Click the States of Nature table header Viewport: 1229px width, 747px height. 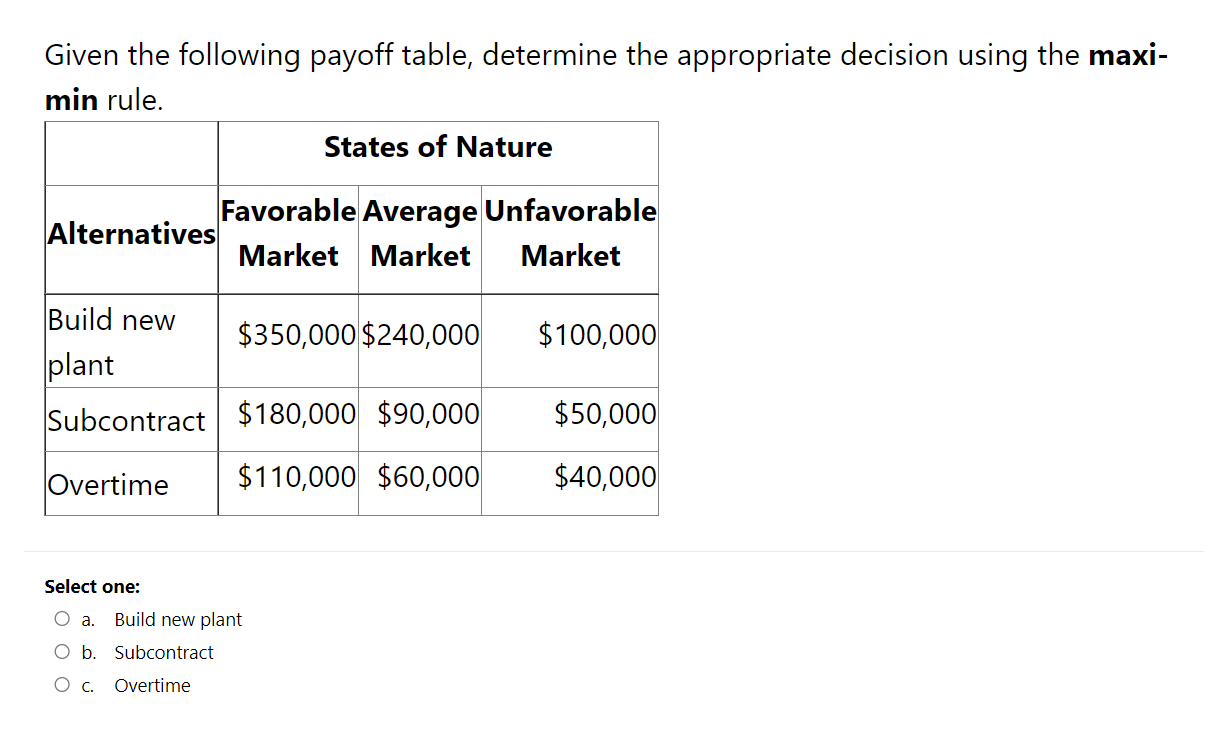[438, 147]
